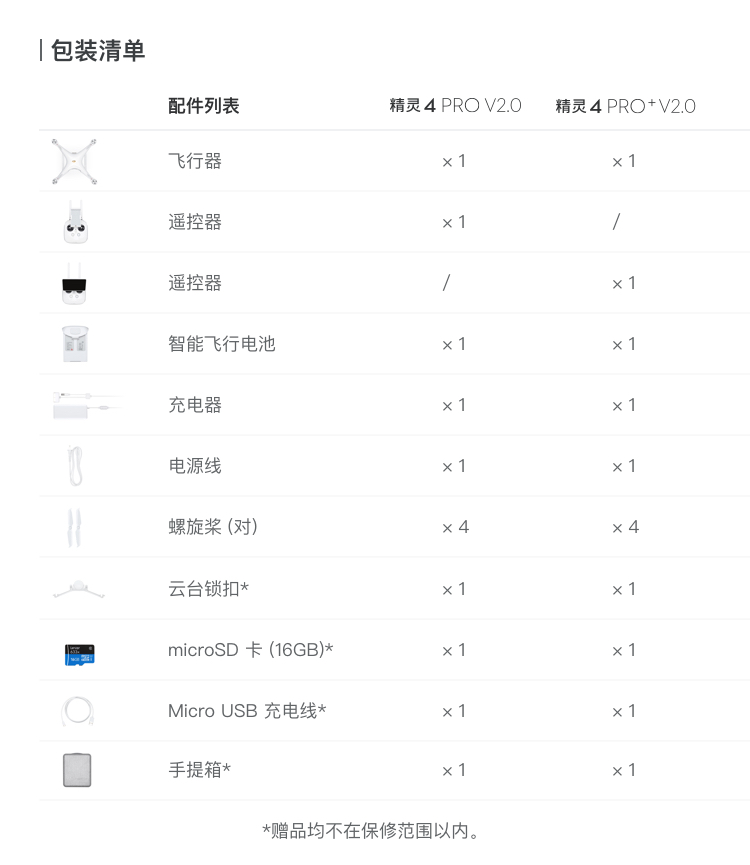Click the gray carrying case icon
This screenshot has height=865, width=750.
tap(77, 770)
